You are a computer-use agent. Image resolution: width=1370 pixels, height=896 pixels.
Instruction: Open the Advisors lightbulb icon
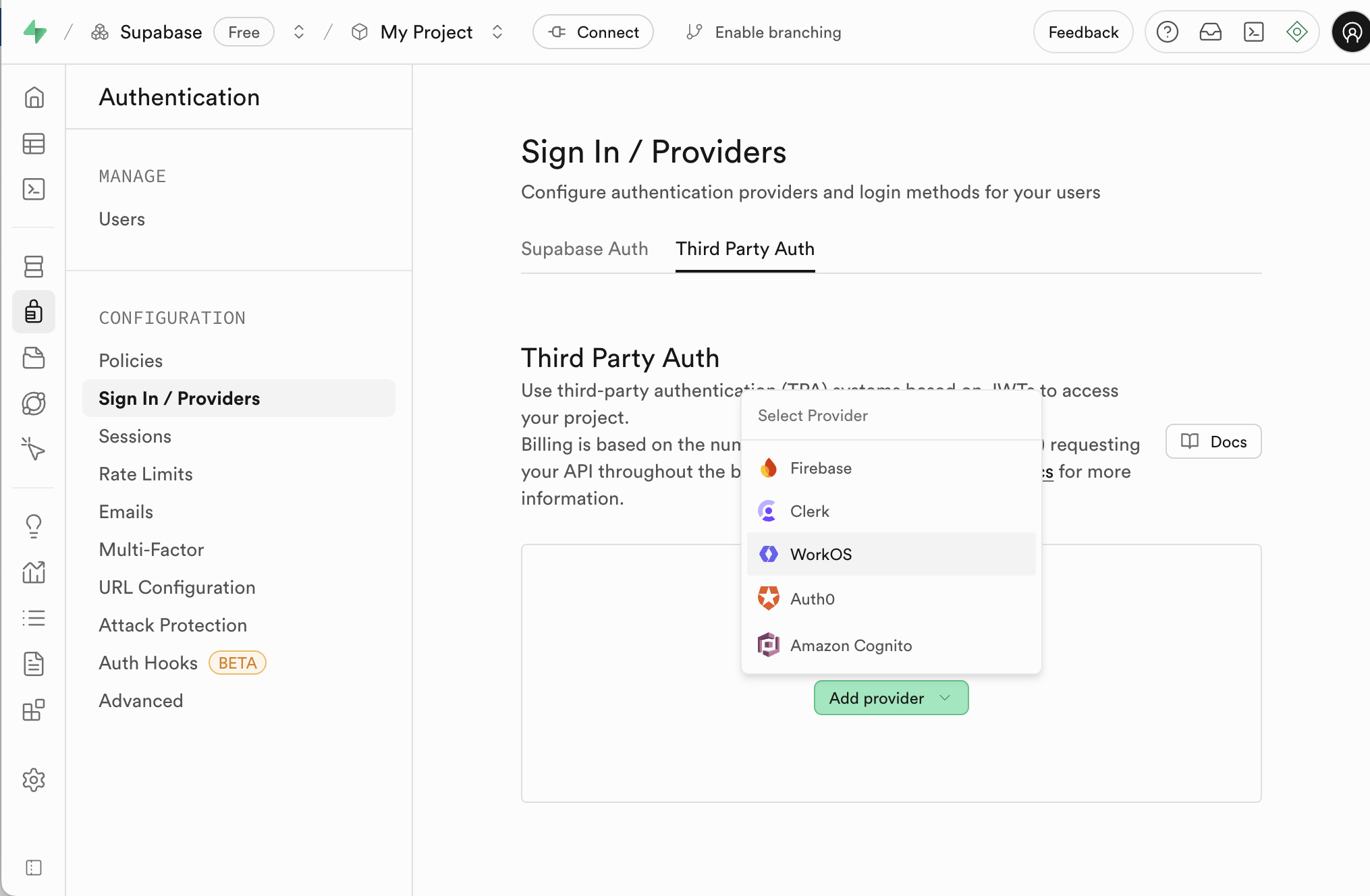[34, 525]
